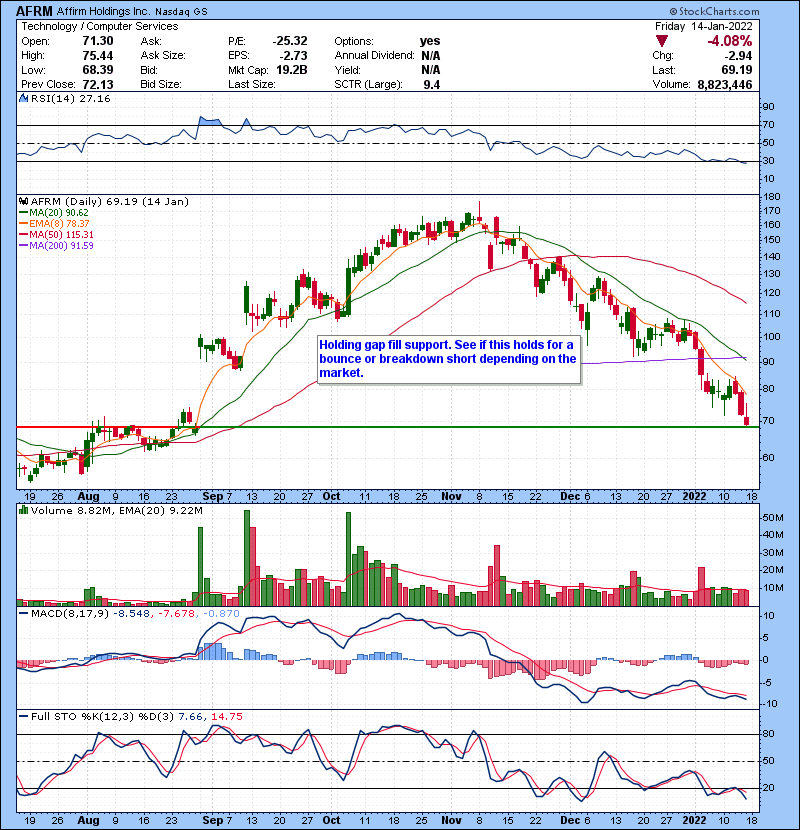
Task: Click the AFRM (Daily) 69.19 (14 Jan) label
Action: point(110,201)
